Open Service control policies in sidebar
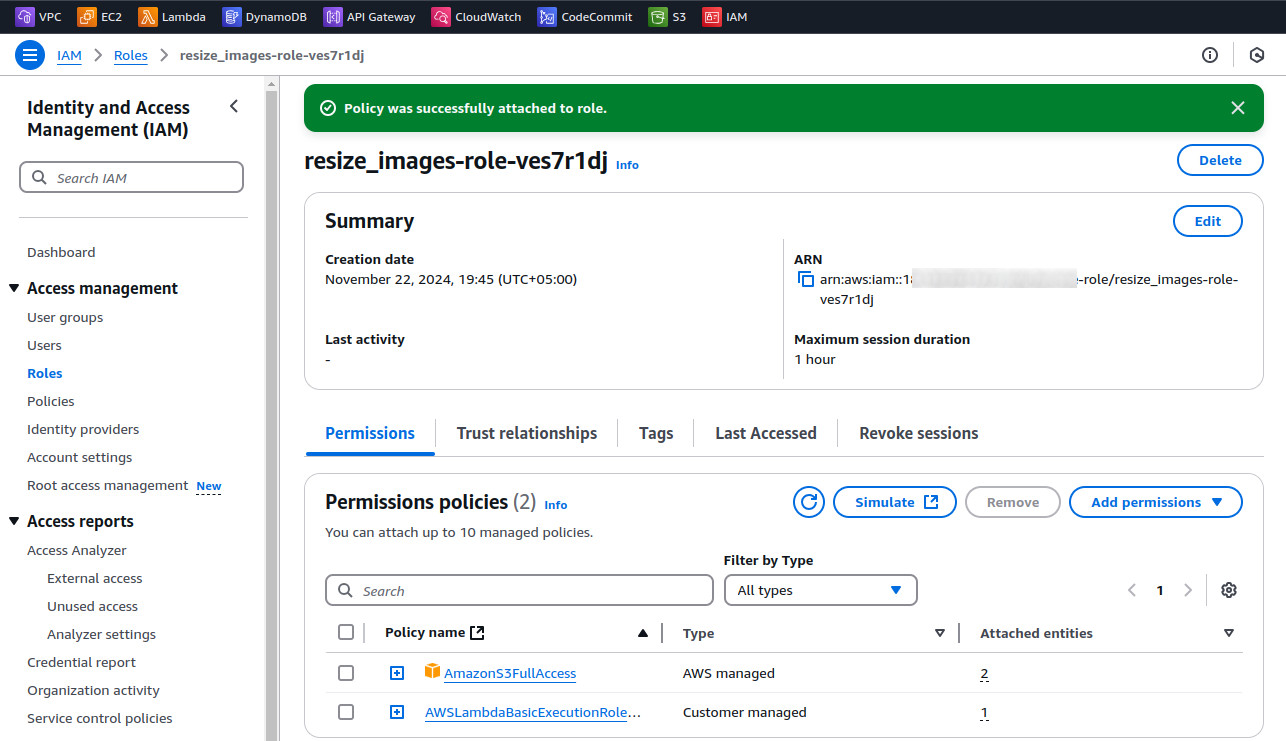The height and width of the screenshot is (741, 1286). point(100,718)
